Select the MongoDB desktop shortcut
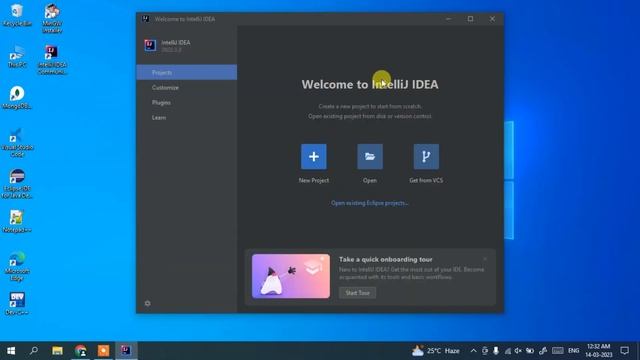 coord(17,98)
